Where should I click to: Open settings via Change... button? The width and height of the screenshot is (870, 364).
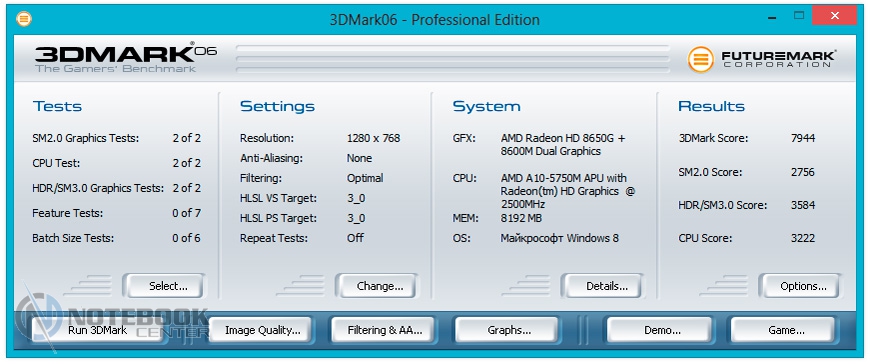tap(376, 286)
